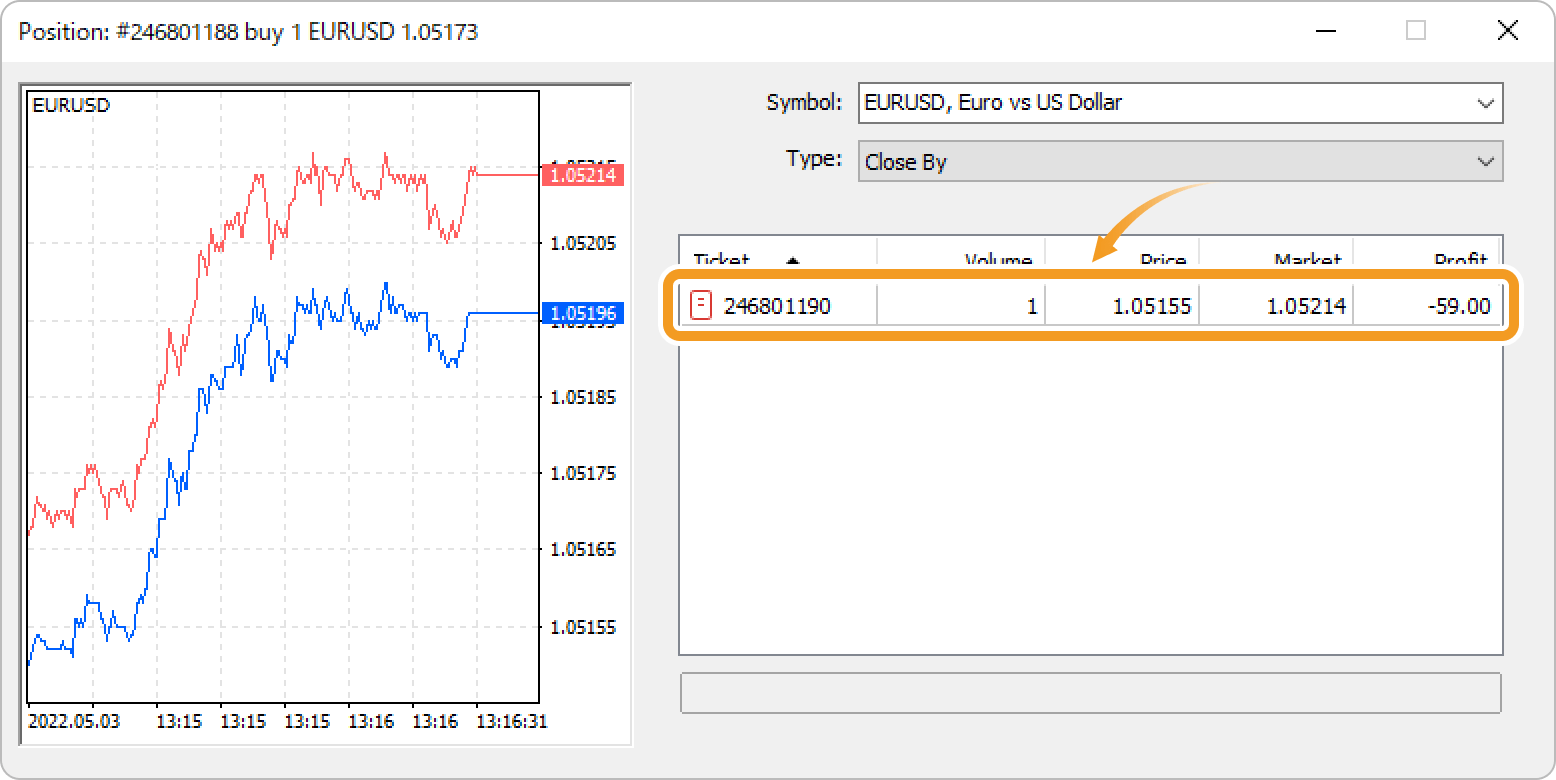Open the Symbol dropdown arrow
The width and height of the screenshot is (1556, 780).
(1485, 103)
